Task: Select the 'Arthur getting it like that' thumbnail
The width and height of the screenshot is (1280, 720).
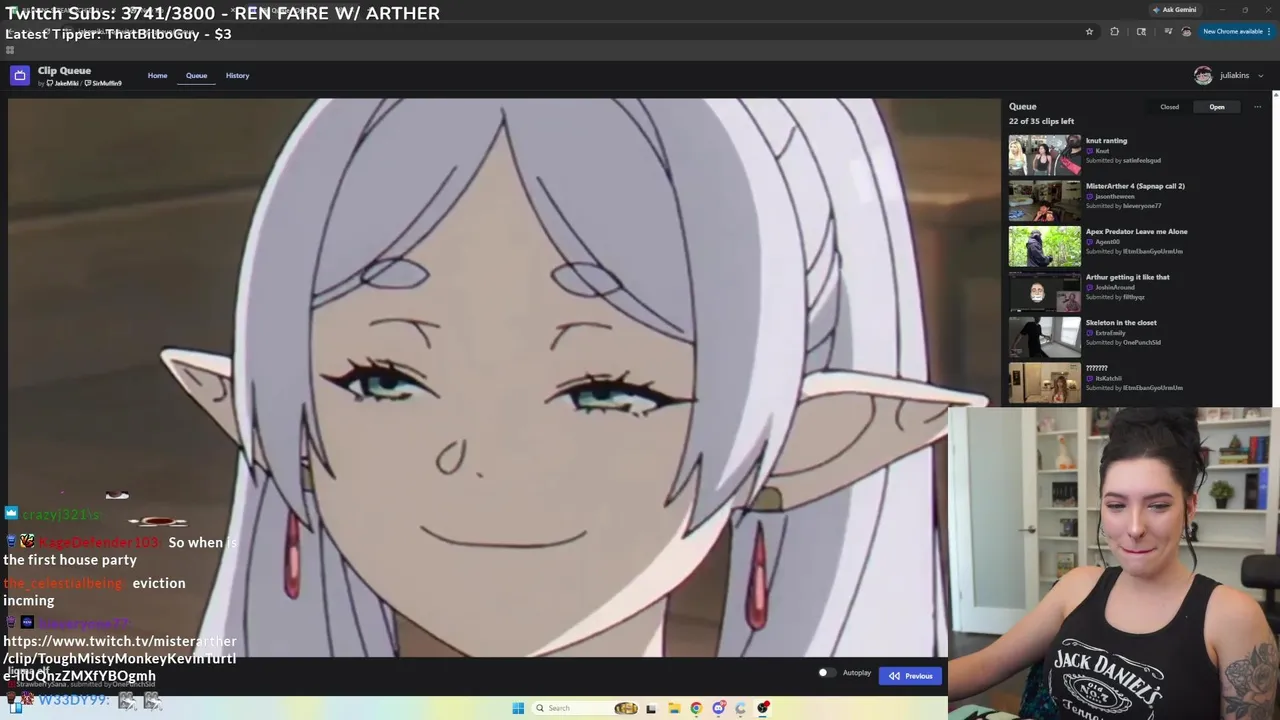Action: tap(1044, 292)
